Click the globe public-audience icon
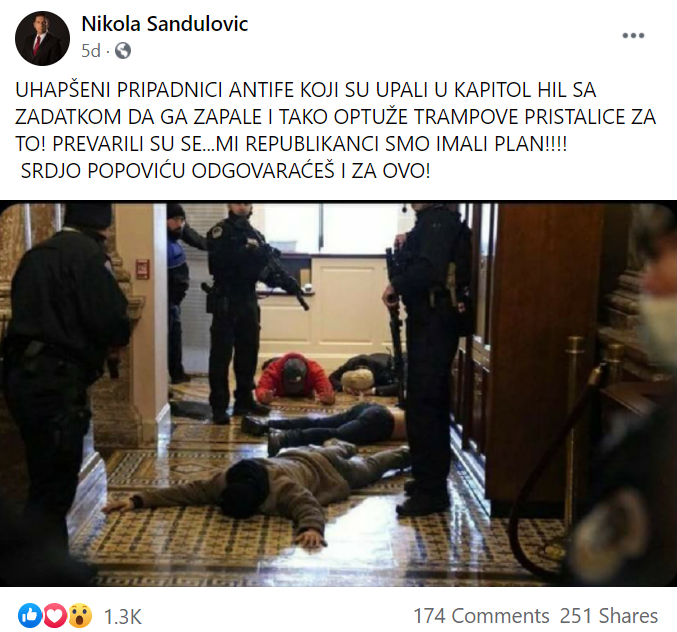 point(123,51)
